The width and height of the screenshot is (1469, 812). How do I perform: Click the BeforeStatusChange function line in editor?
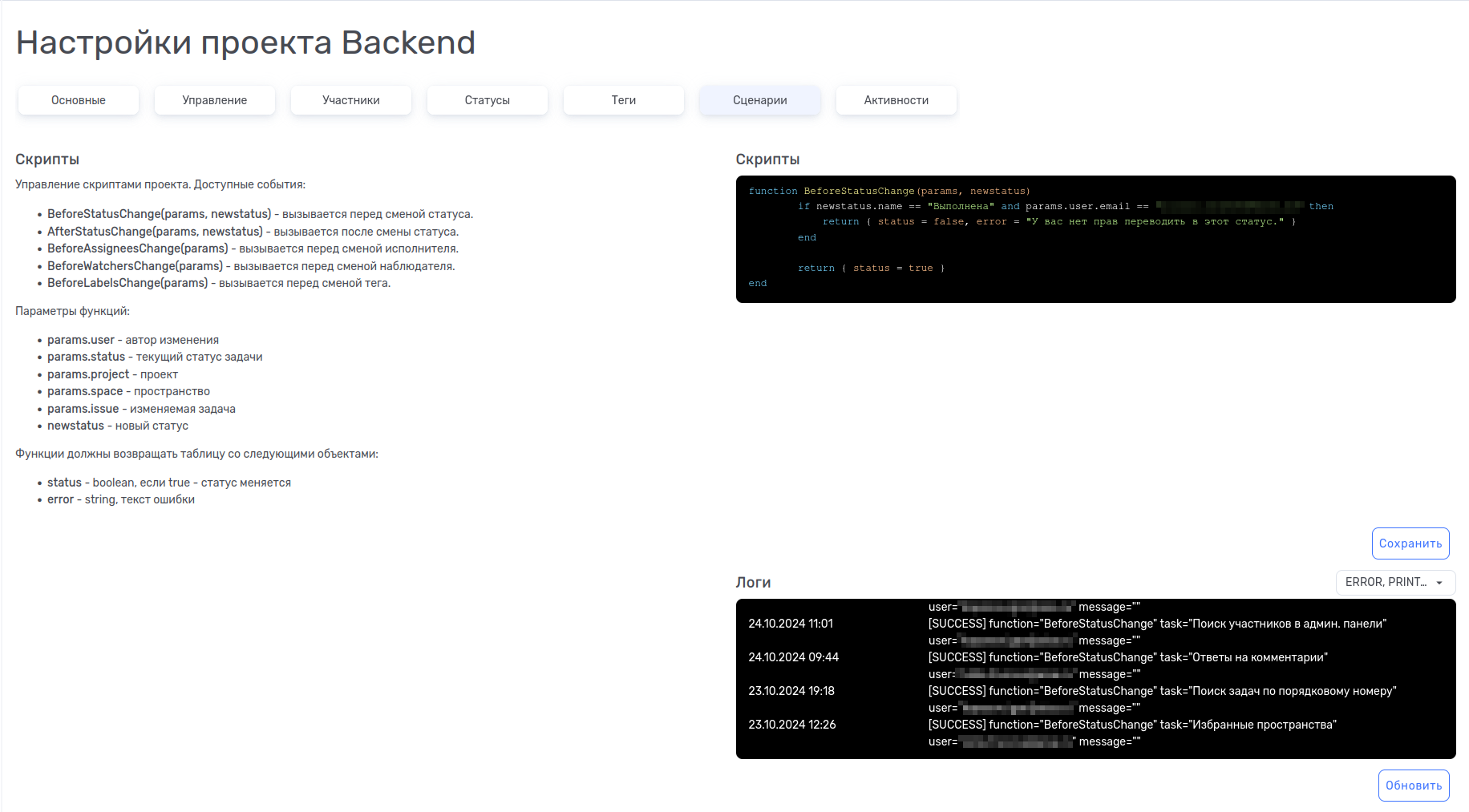point(889,191)
